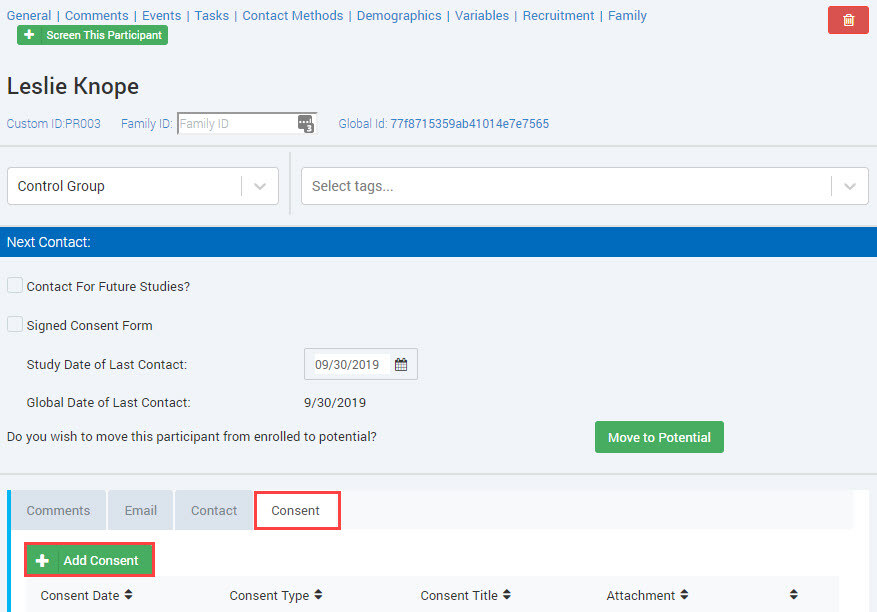Screen dimensions: 877x612
Task: Click the last column sort arrows
Action: pos(793,595)
